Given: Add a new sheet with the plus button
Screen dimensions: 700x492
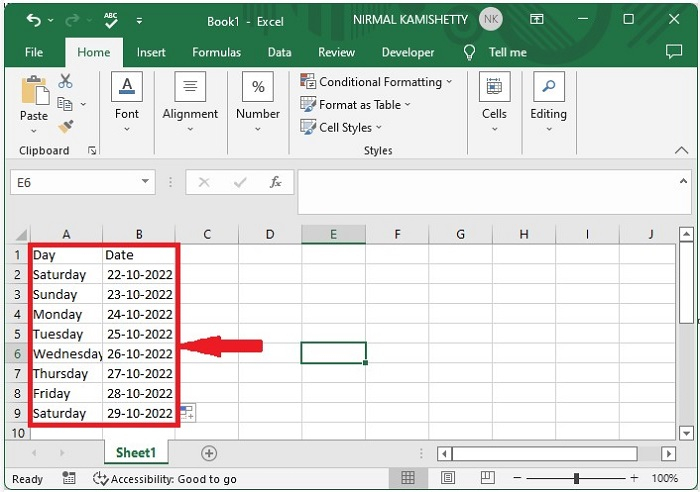Looking at the screenshot, I should [209, 453].
